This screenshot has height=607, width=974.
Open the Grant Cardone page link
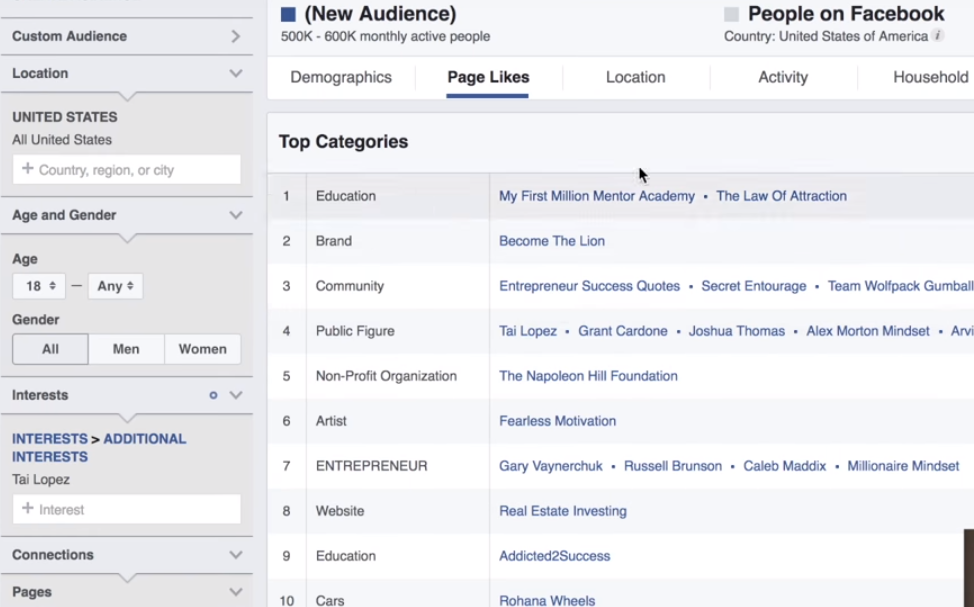[622, 331]
